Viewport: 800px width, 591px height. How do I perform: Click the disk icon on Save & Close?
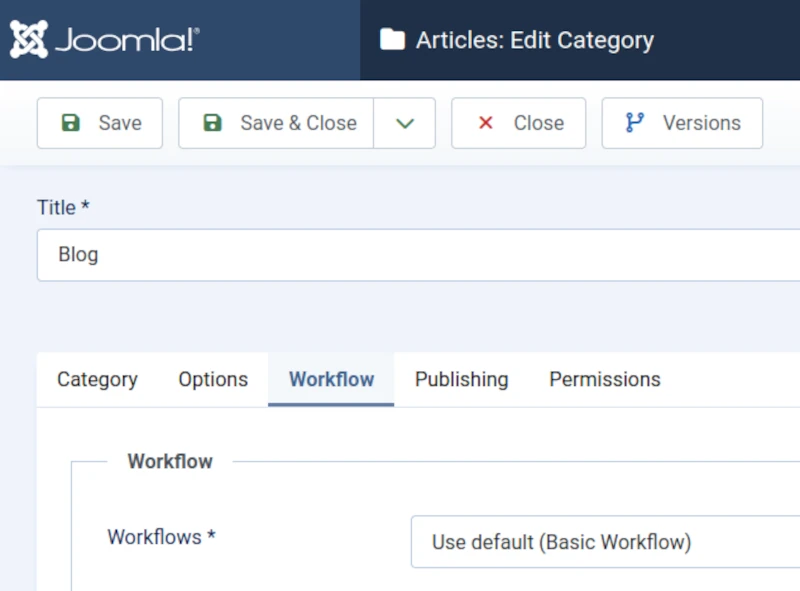click(213, 122)
